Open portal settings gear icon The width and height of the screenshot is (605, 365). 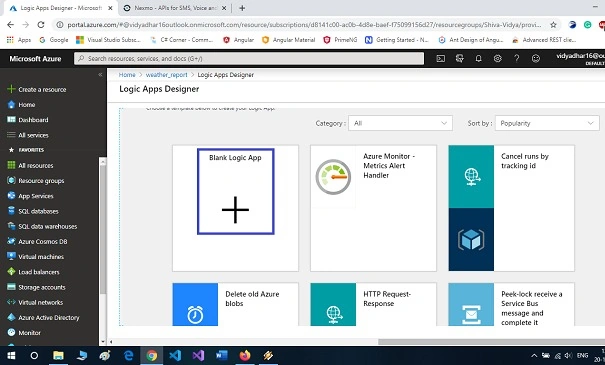[497, 59]
